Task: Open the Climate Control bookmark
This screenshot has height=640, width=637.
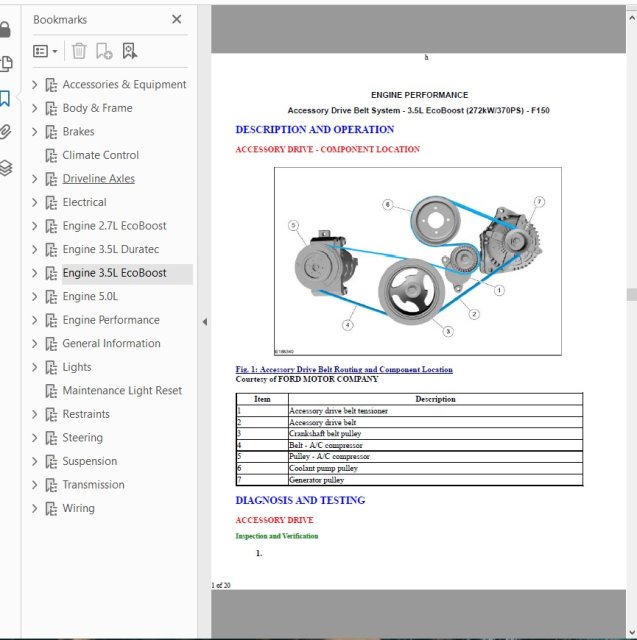Action: pyautogui.click(x=100, y=155)
